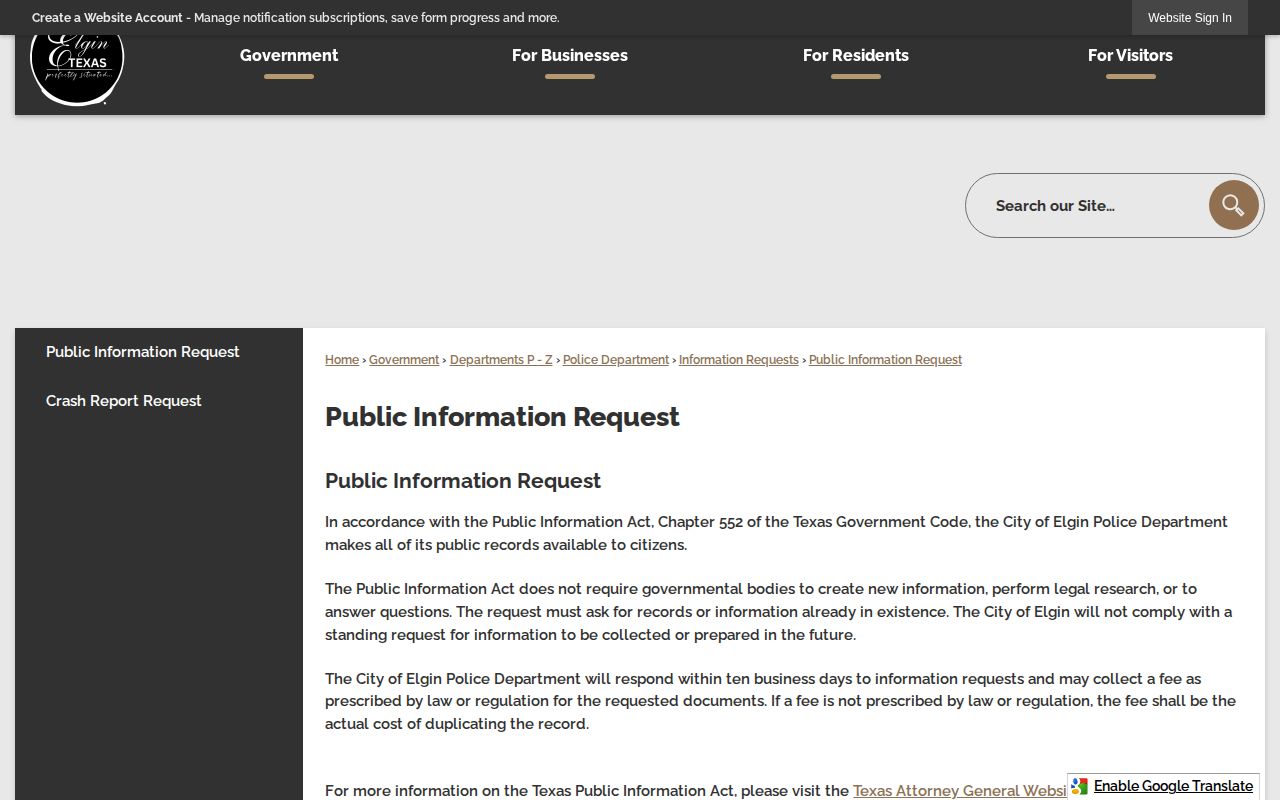This screenshot has width=1280, height=800.
Task: Focus the Search our Site field
Action: 1088,205
